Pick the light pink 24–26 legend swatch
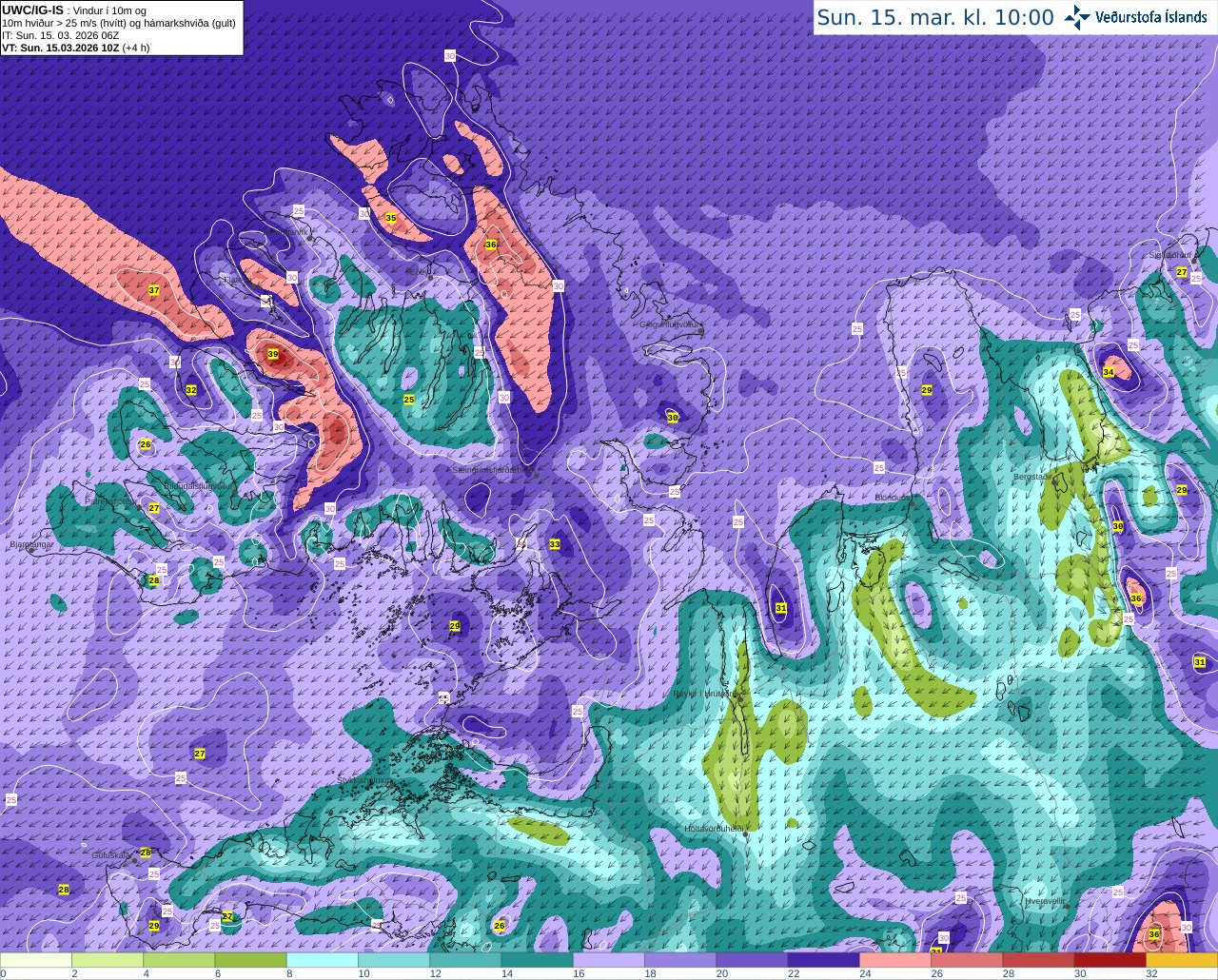This screenshot has height=980, width=1218. pyautogui.click(x=894, y=960)
